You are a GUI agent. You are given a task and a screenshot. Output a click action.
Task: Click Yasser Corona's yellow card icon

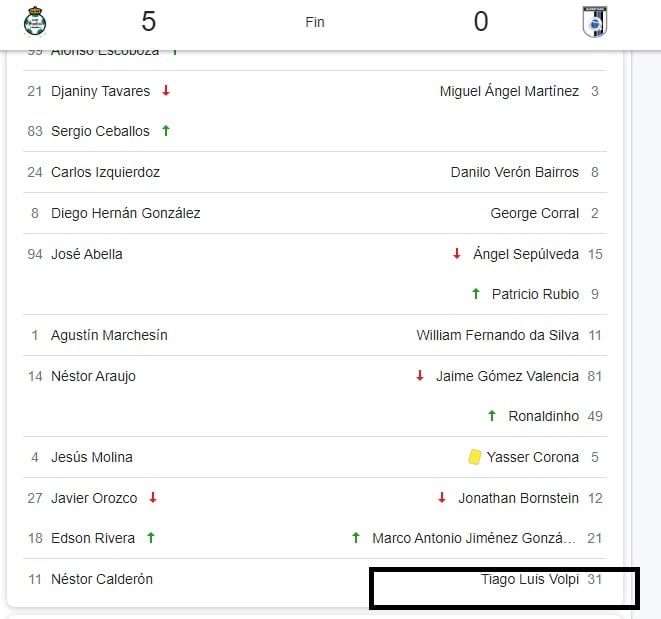(x=474, y=457)
